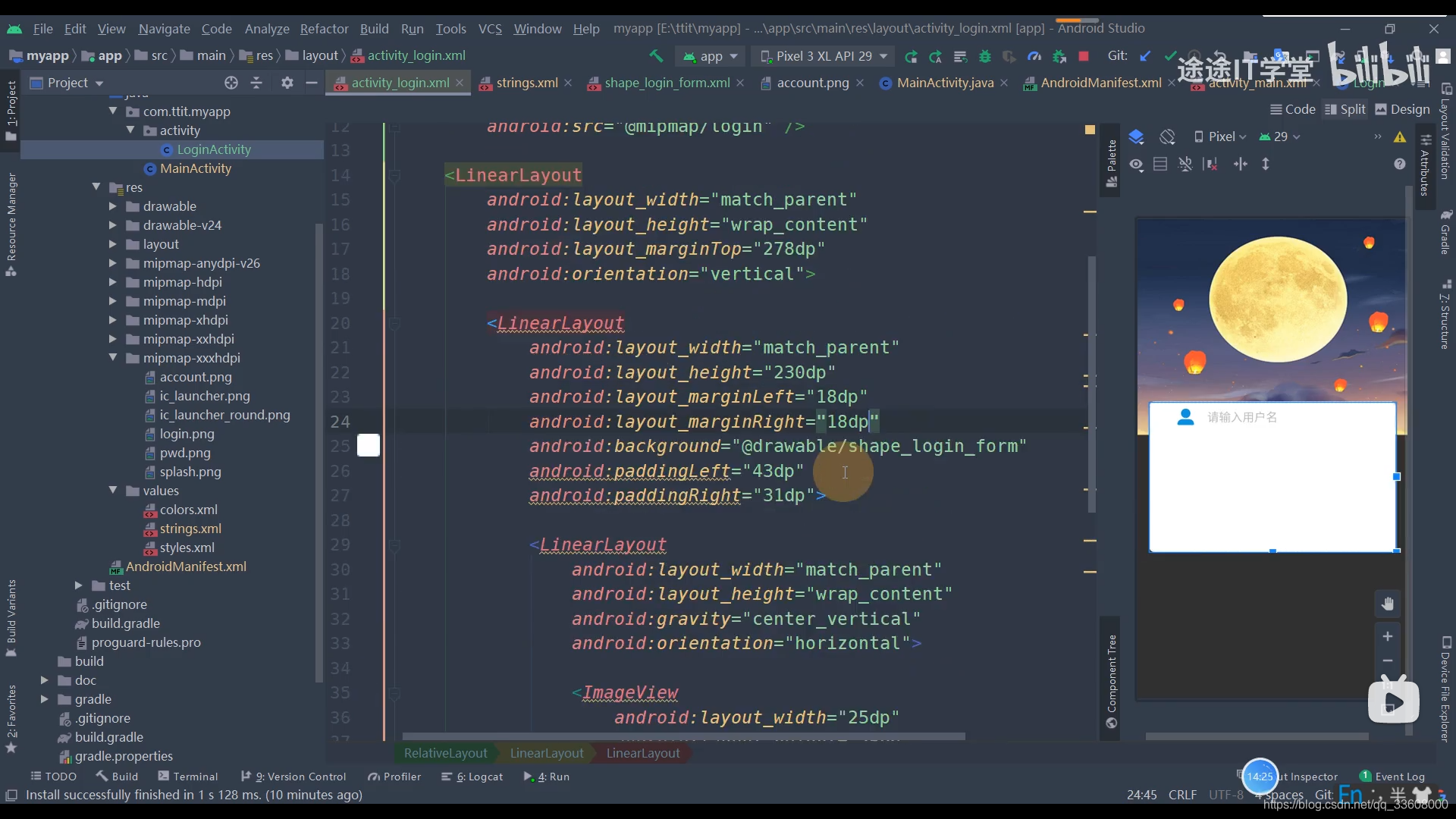
Task: Switch to the strings.xml editor tab
Action: point(526,83)
